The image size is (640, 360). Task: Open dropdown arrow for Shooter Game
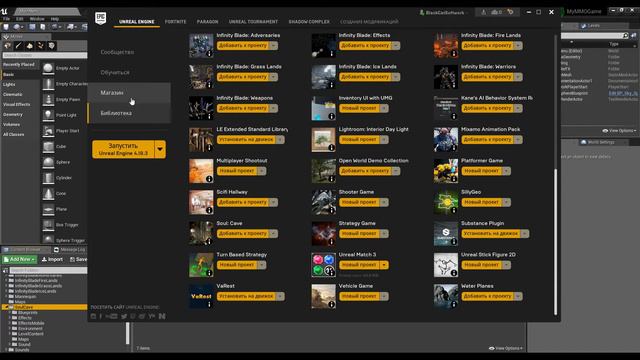(384, 202)
